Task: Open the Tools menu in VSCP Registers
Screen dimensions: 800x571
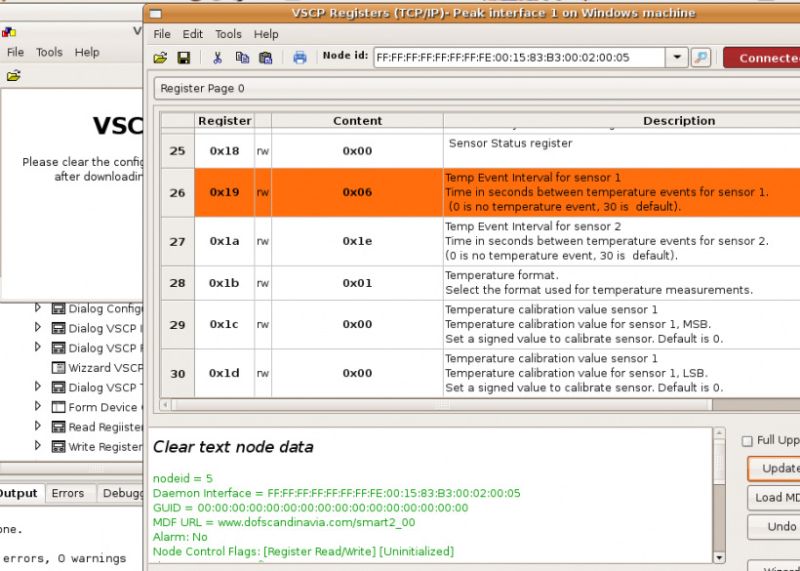Action: tap(228, 34)
